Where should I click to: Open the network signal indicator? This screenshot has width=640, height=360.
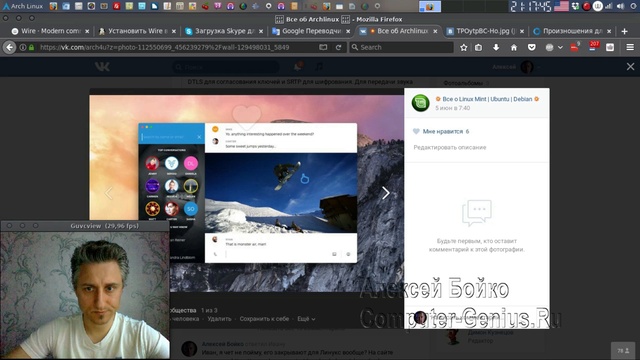tap(609, 6)
